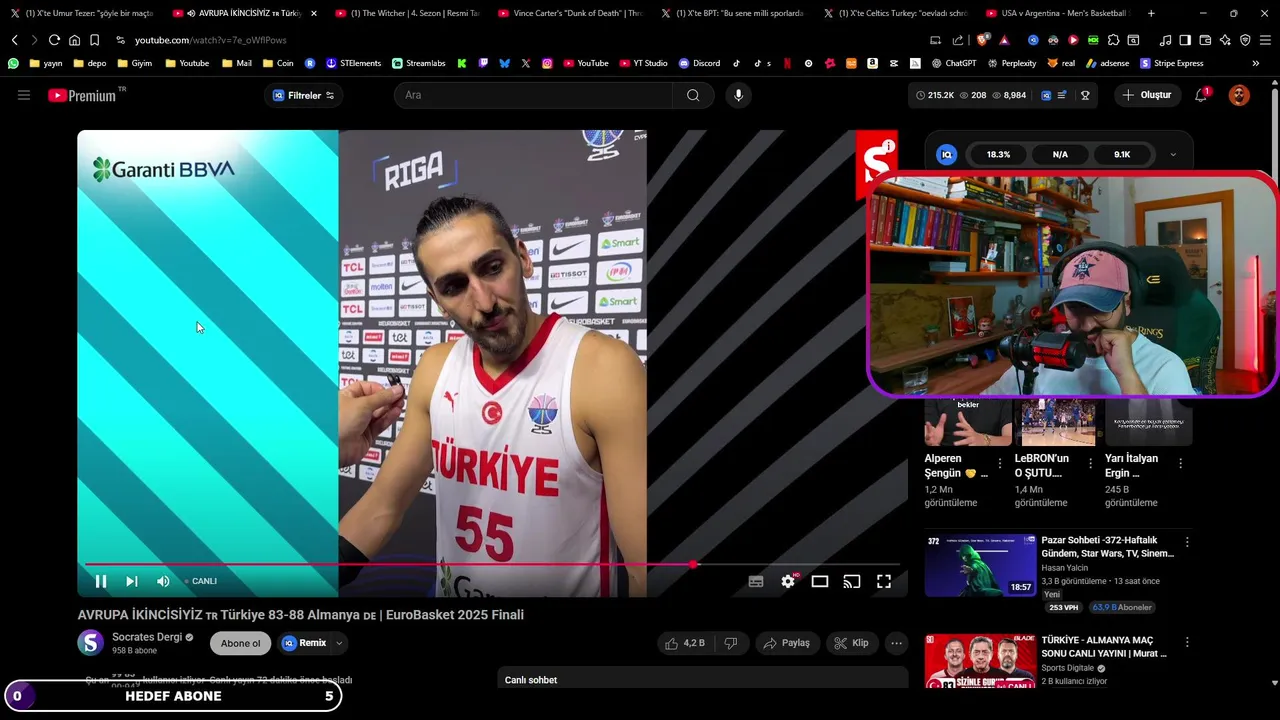Open options for TÜRKİYE - ALMANYA video
The width and height of the screenshot is (1280, 720).
(x=1187, y=642)
